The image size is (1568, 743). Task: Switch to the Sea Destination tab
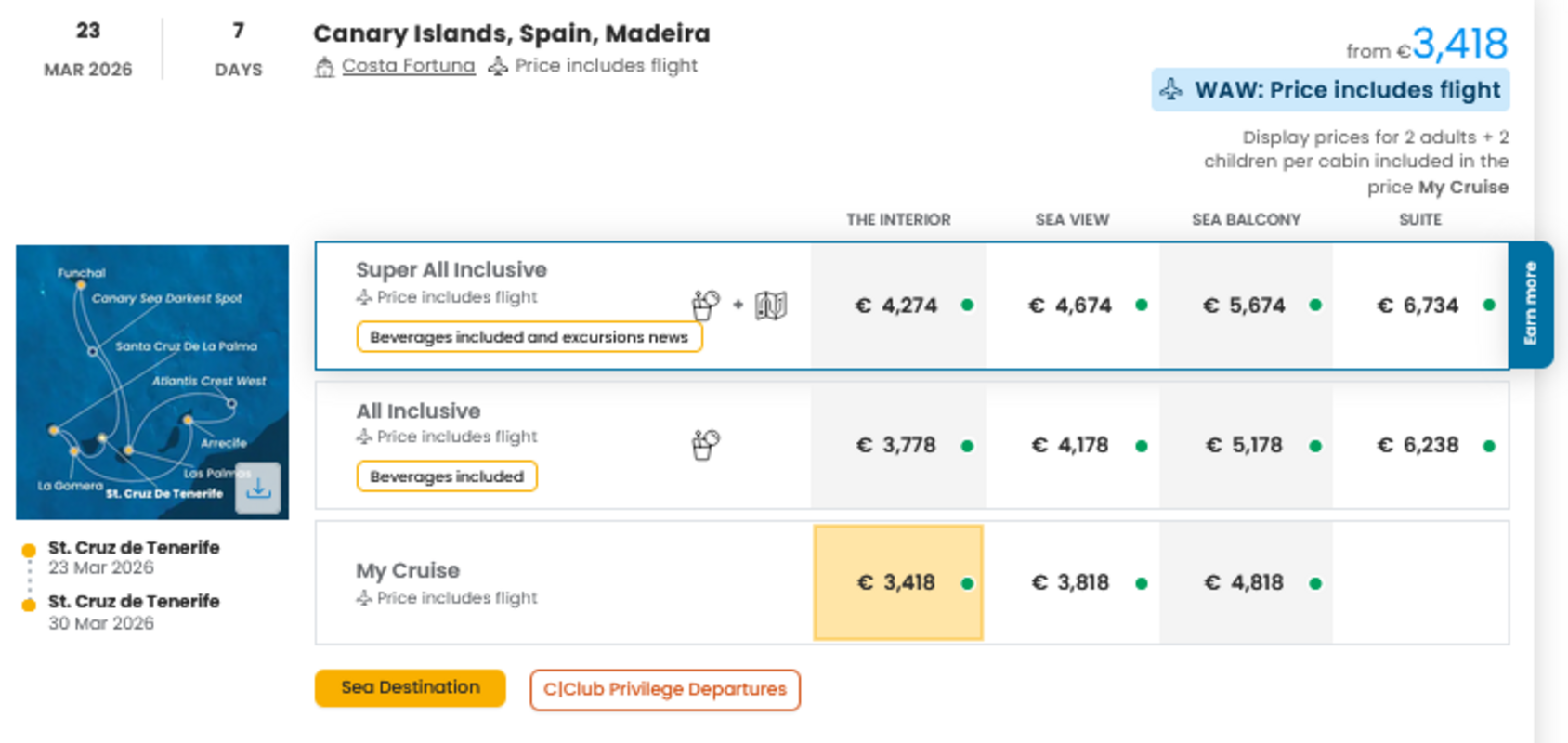coord(410,688)
